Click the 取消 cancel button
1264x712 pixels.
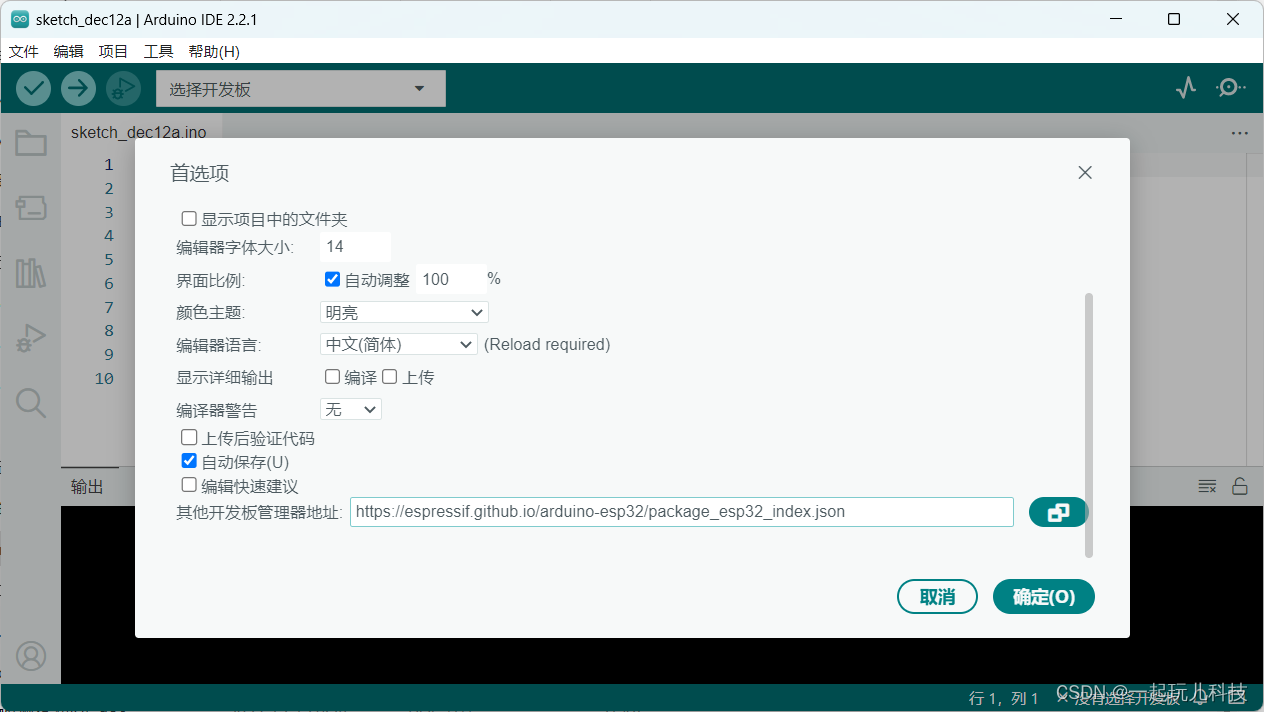(937, 597)
